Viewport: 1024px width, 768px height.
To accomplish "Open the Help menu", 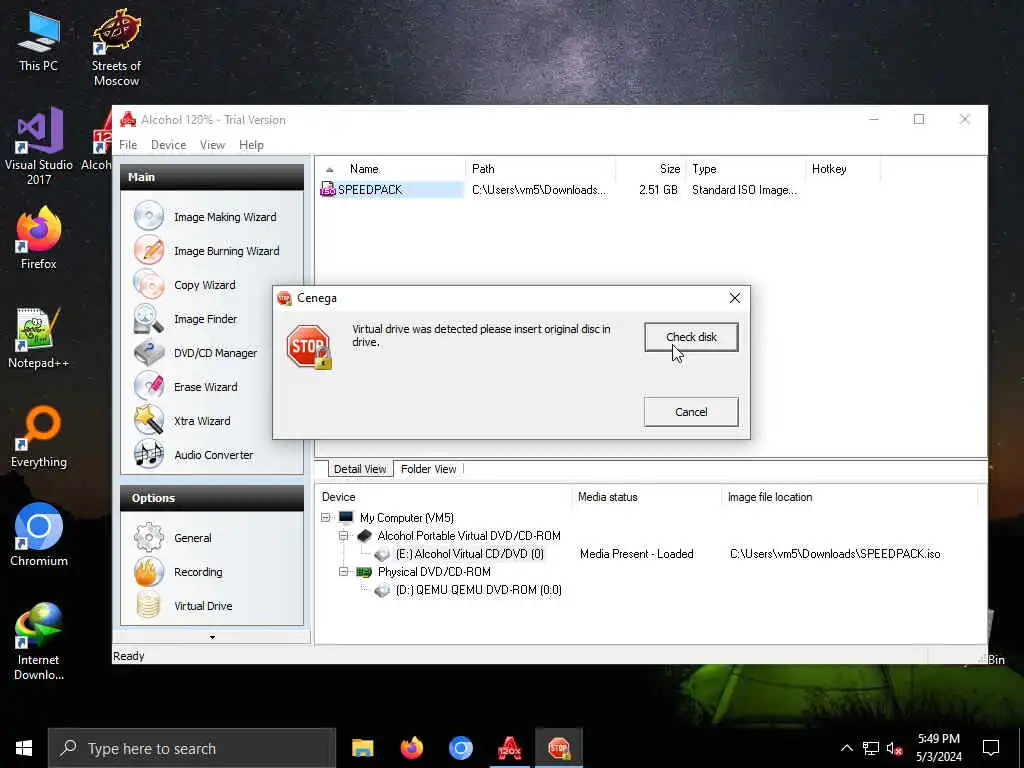I will (251, 145).
